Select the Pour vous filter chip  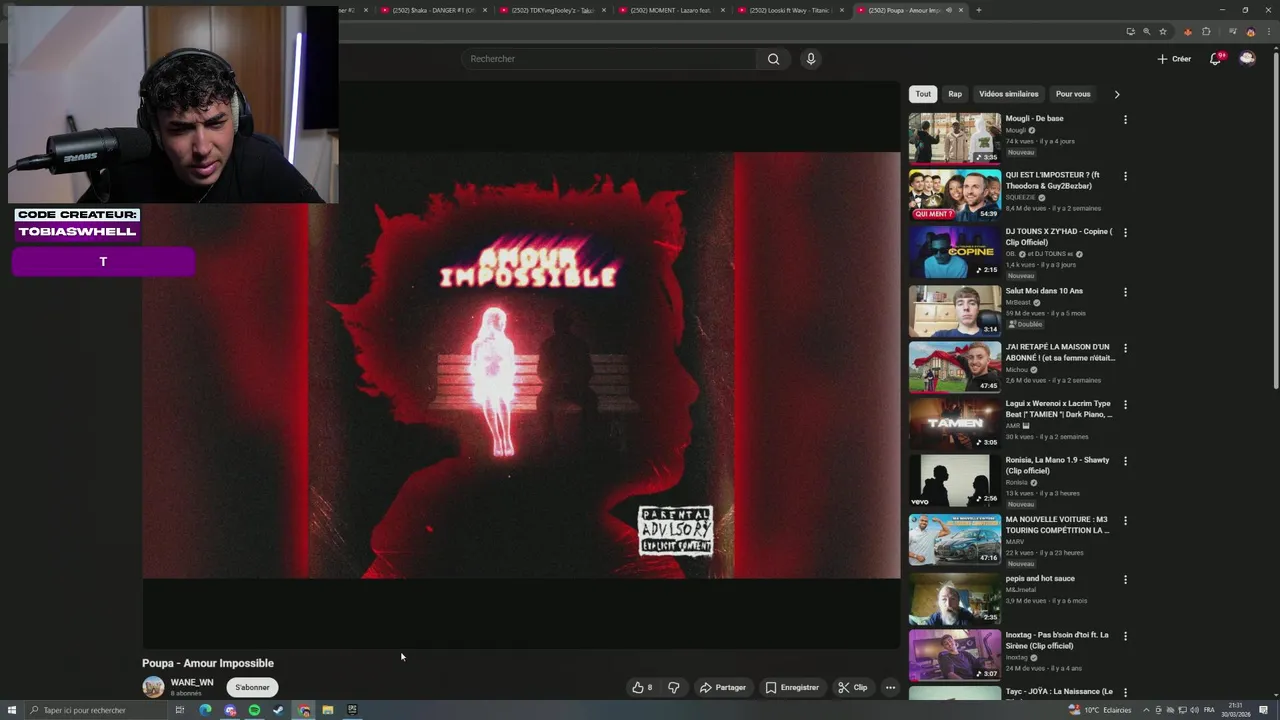coord(1073,94)
